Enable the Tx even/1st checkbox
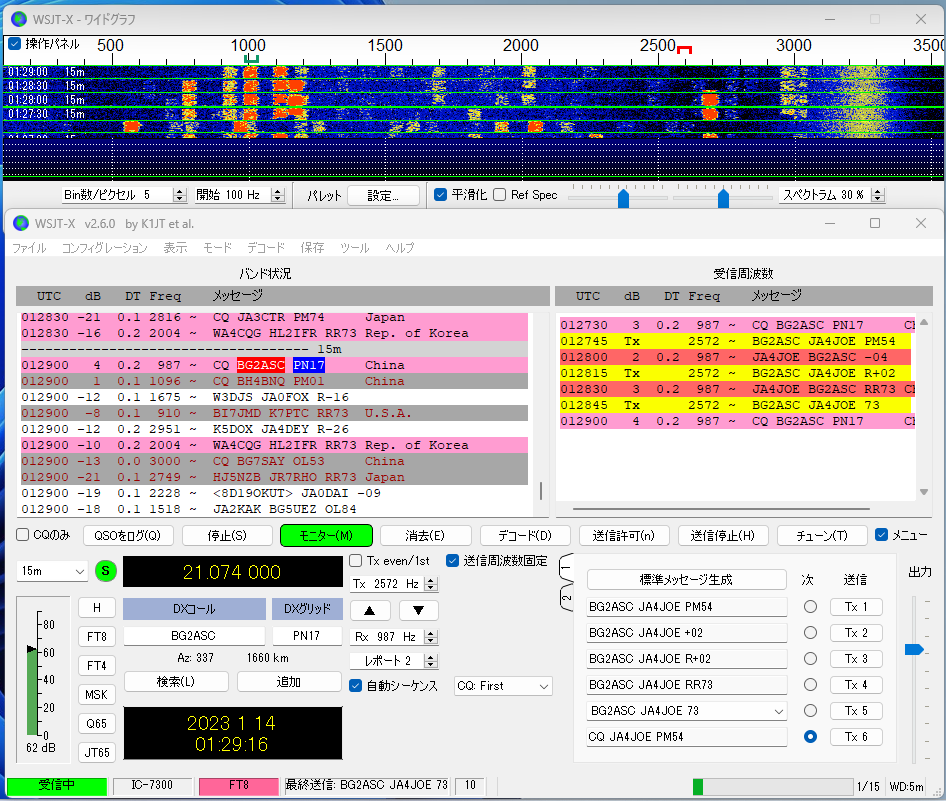This screenshot has width=946, height=801. tap(356, 561)
